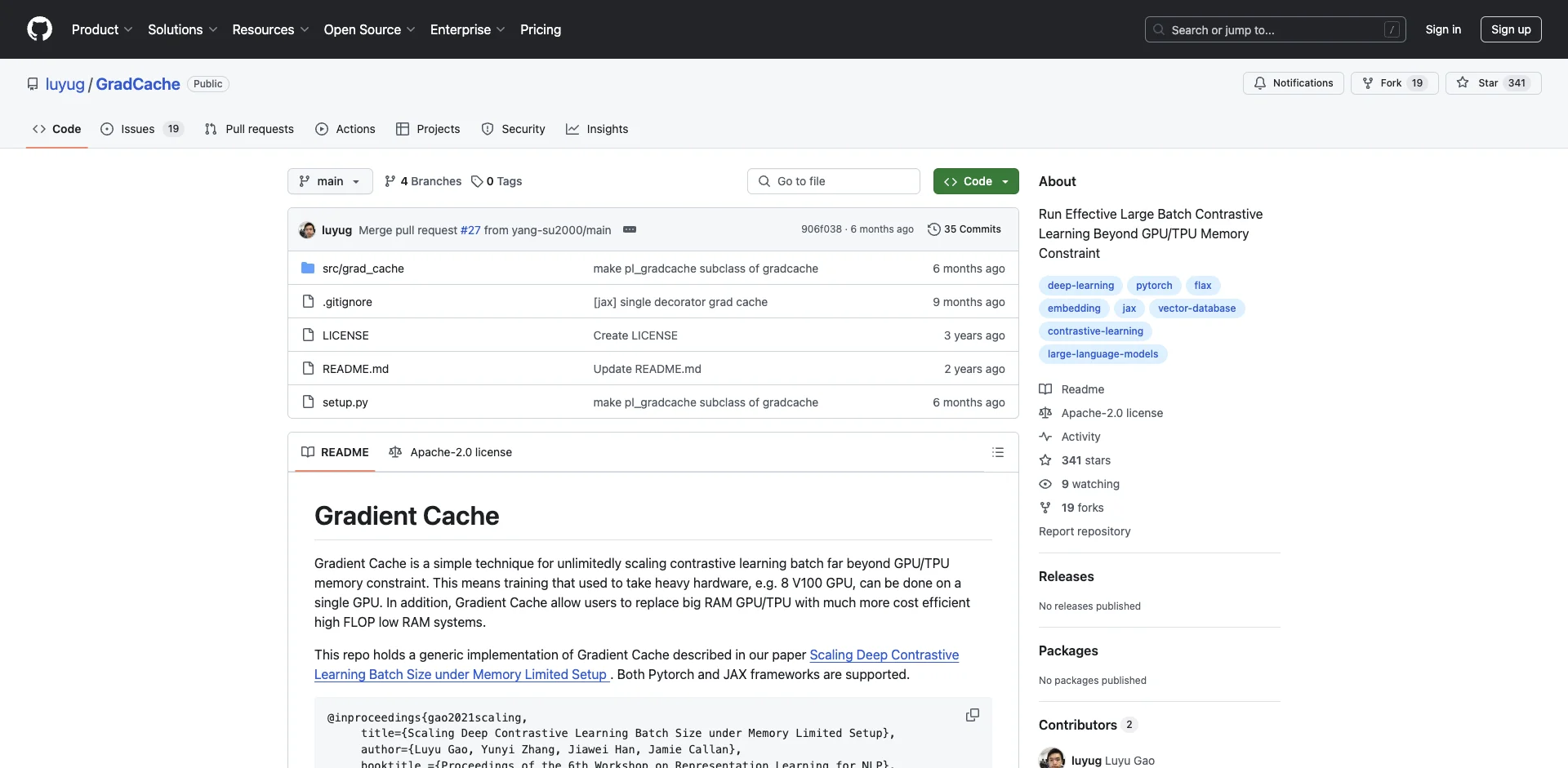Star the GradCache repository

coord(1493,83)
